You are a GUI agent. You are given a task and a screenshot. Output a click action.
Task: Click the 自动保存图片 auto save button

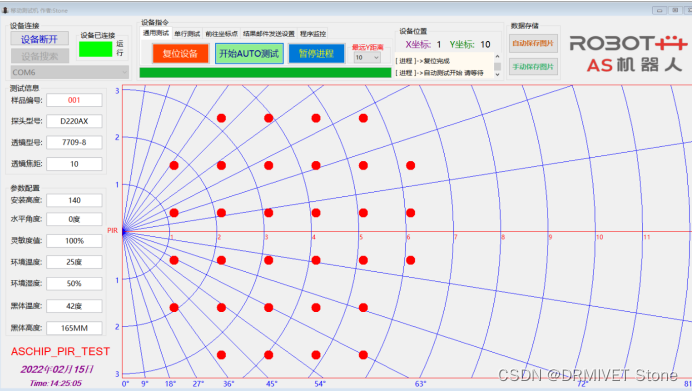(533, 43)
